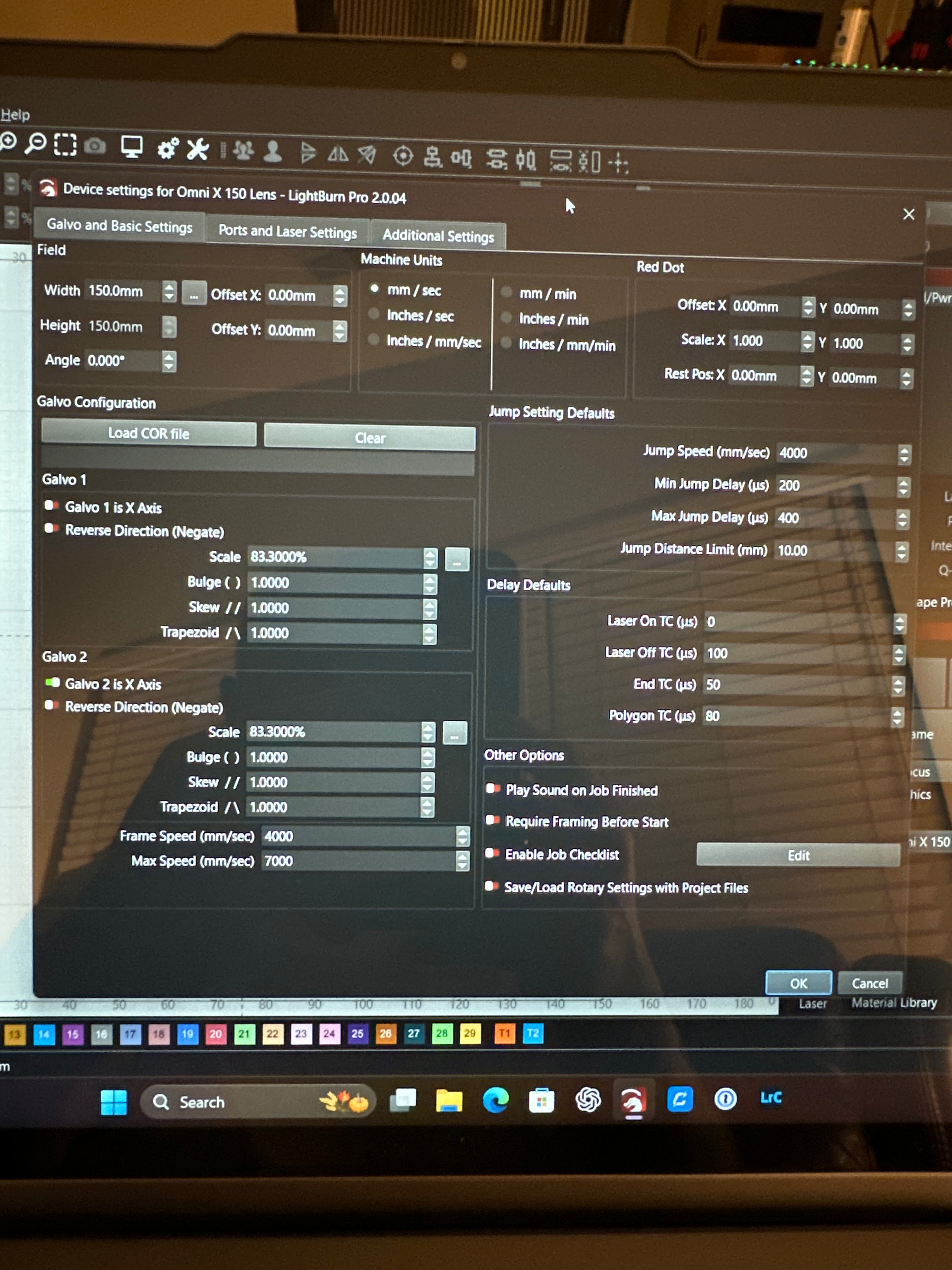Open settings via the gears icon
This screenshot has width=952, height=1270.
click(168, 149)
